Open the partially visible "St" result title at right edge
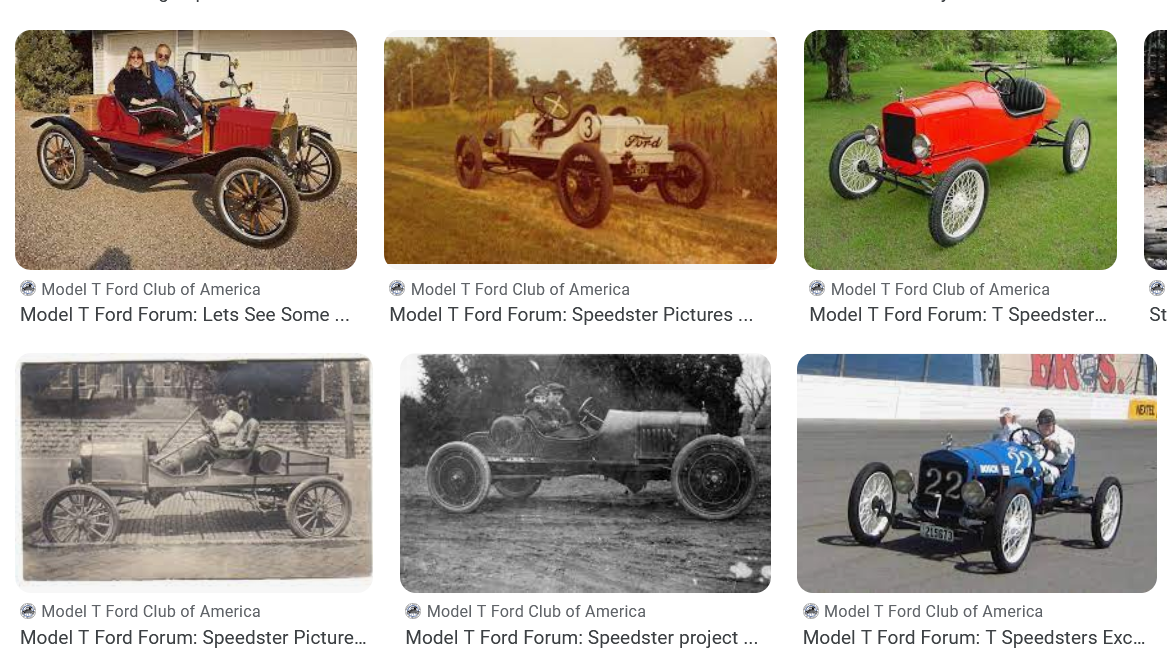 (x=1158, y=315)
